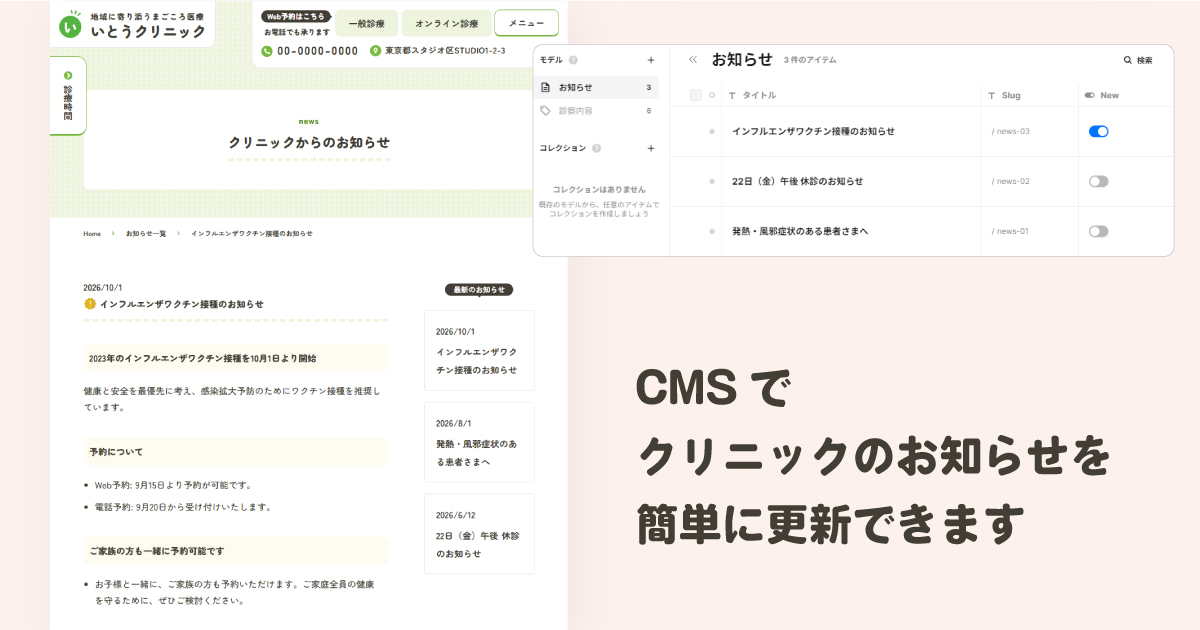Click the 一般診療 button
This screenshot has height=630, width=1200.
tap(366, 22)
